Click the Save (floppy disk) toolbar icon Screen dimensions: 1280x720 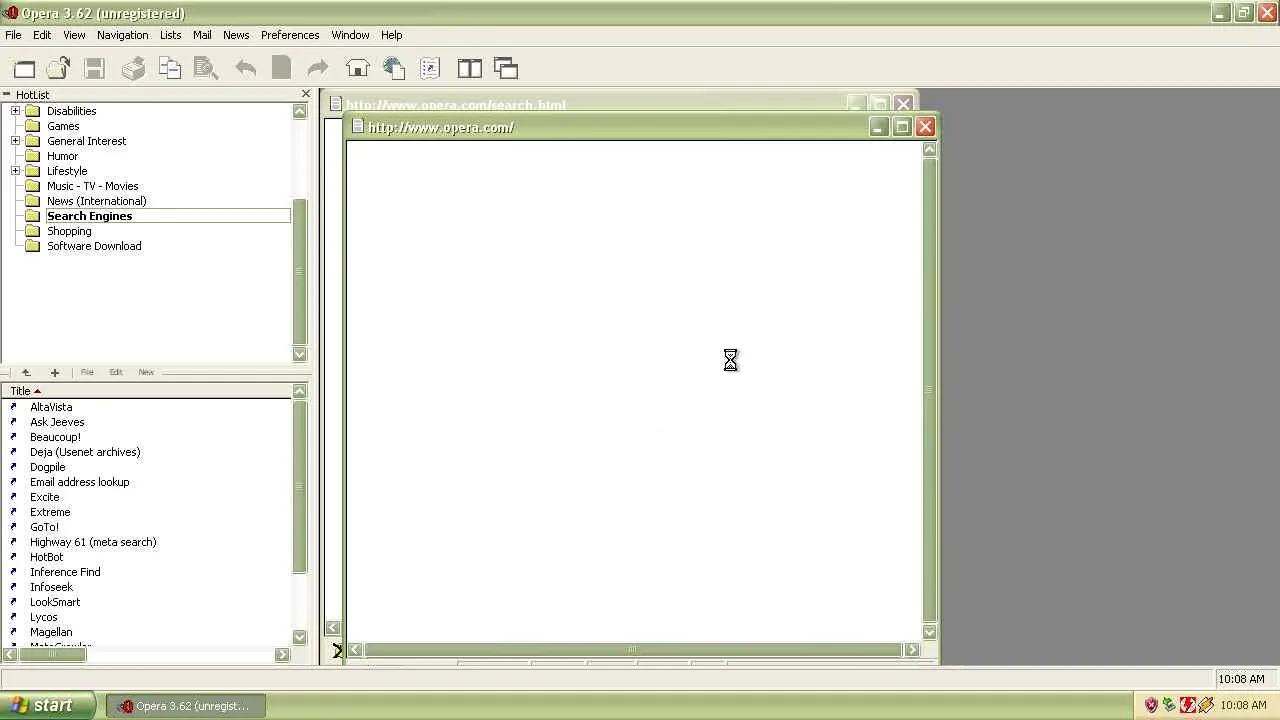click(95, 68)
